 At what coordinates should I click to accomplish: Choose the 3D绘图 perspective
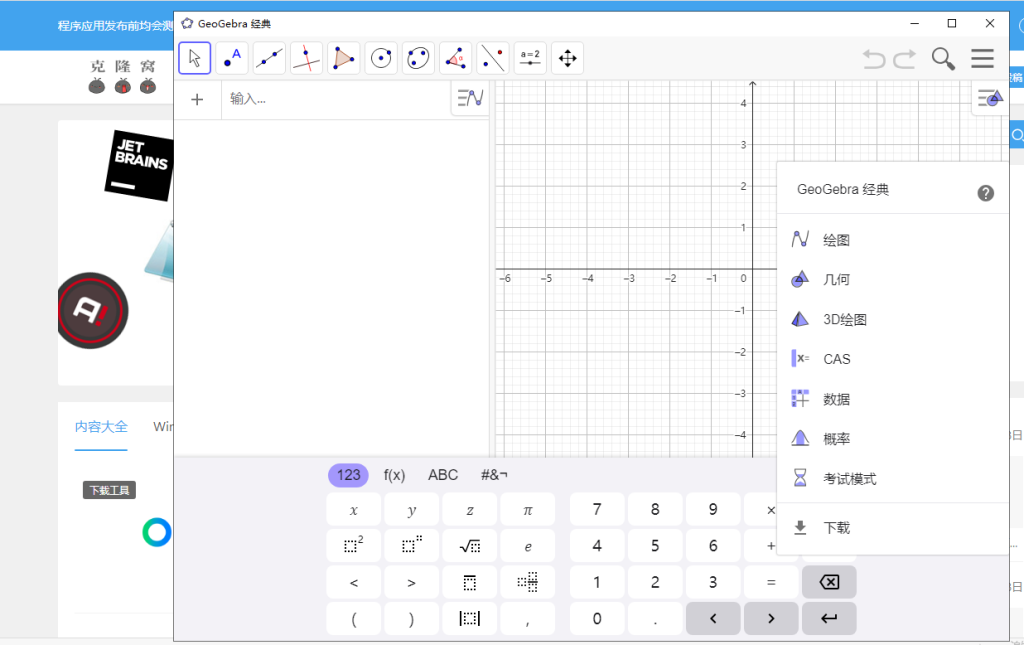coord(893,320)
